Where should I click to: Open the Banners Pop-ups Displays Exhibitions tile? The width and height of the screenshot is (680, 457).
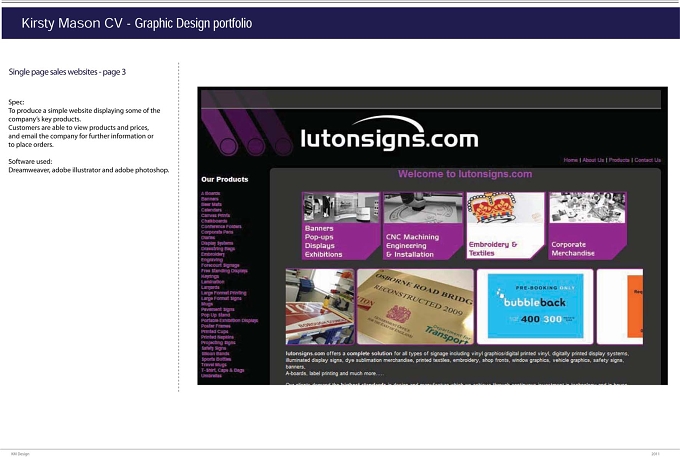tap(341, 226)
